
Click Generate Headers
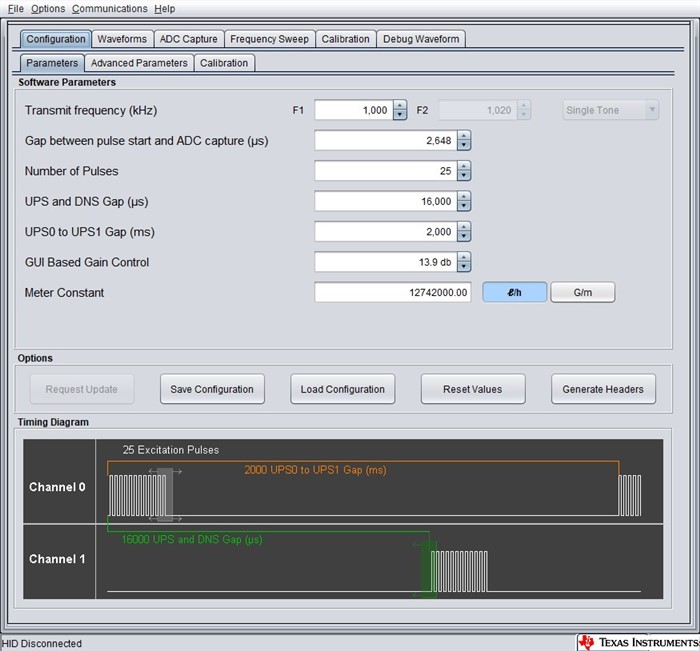point(603,389)
